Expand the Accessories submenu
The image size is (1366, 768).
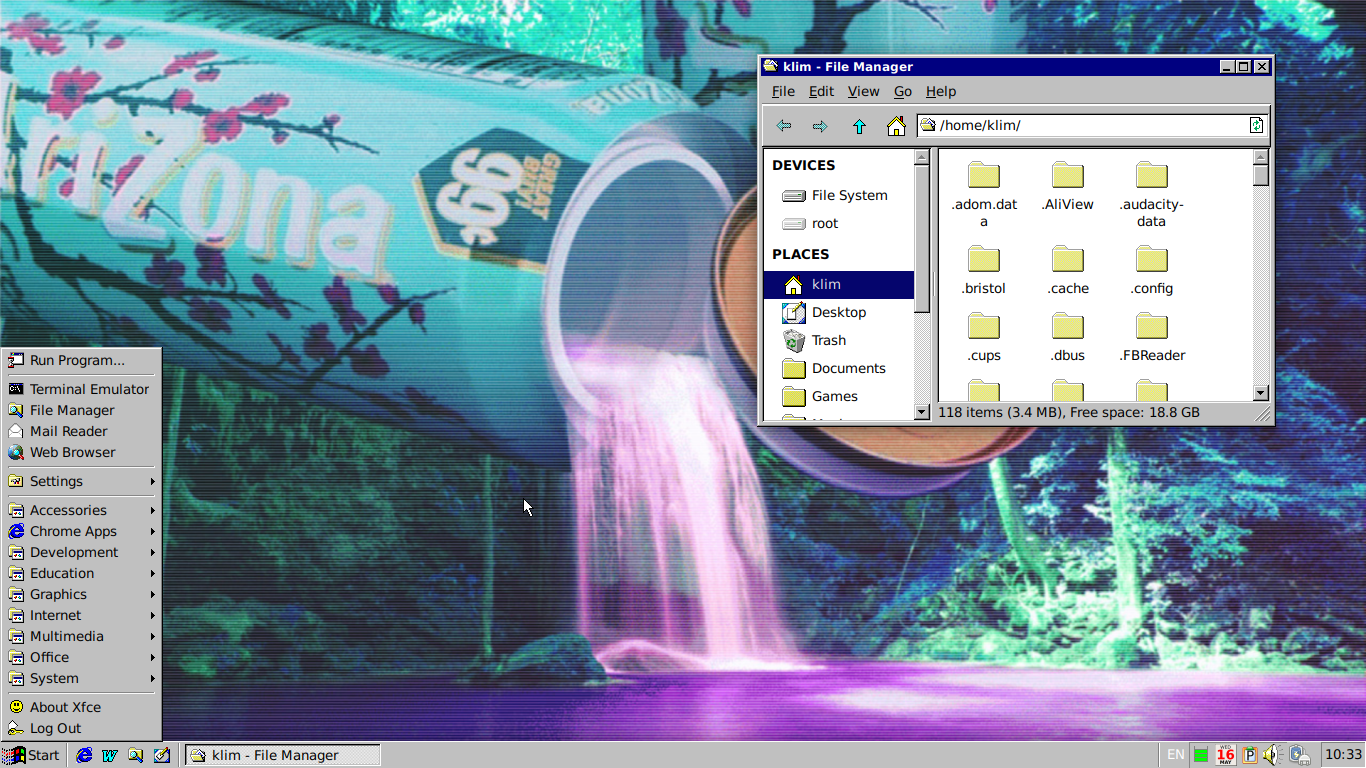point(82,510)
